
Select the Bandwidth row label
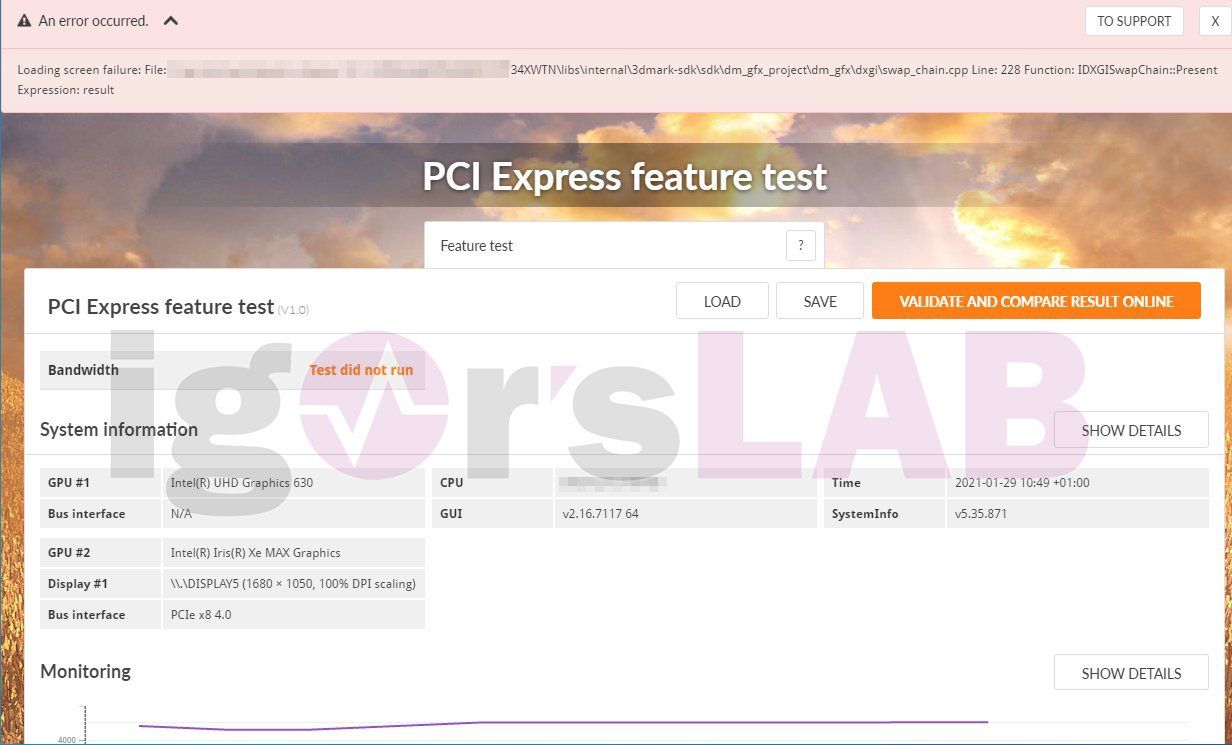(83, 370)
